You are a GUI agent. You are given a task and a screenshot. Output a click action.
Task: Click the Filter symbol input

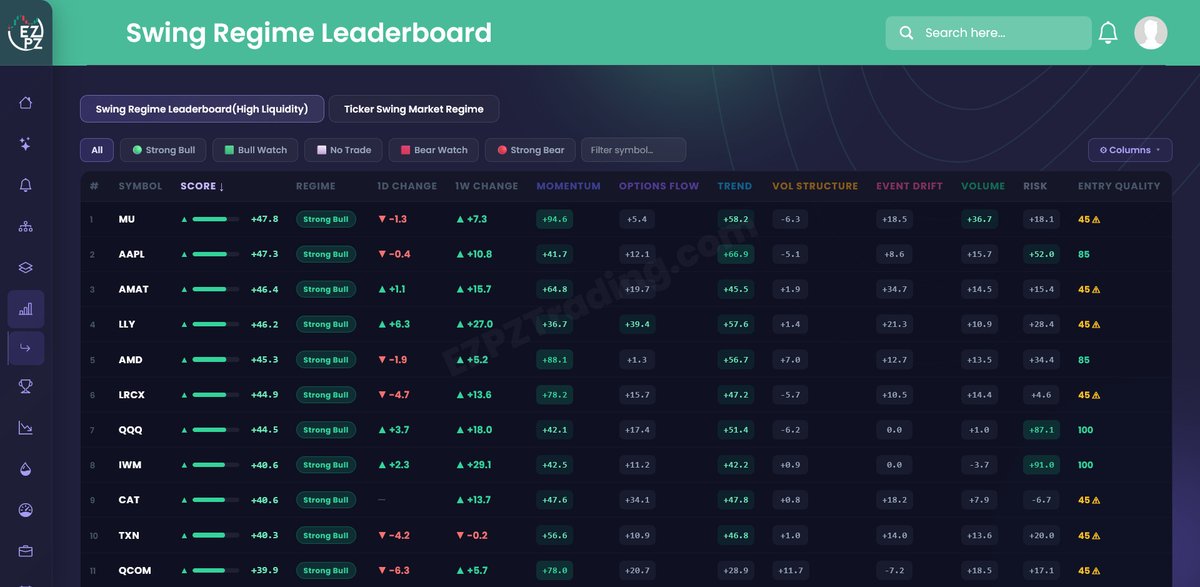click(634, 150)
